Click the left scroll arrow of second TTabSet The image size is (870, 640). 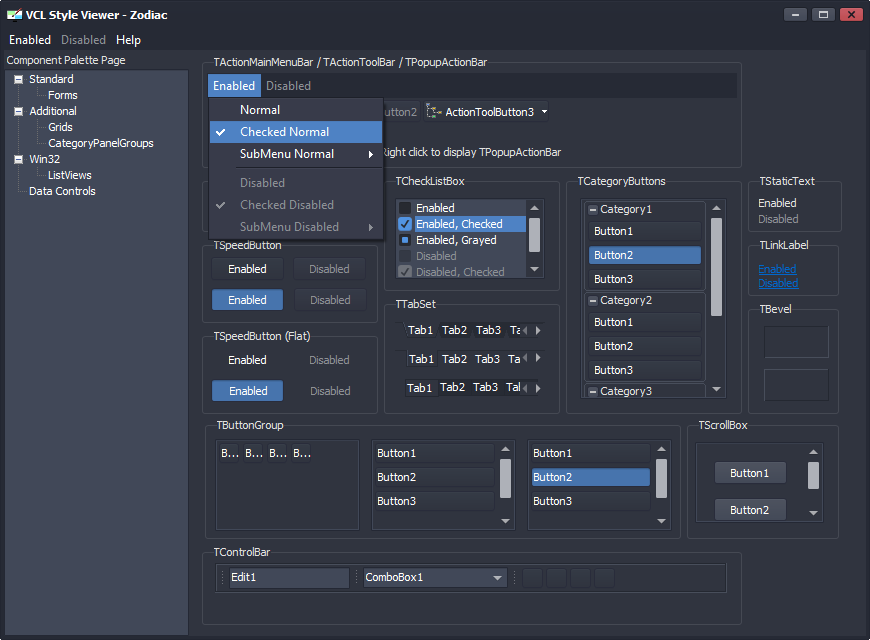click(x=525, y=358)
